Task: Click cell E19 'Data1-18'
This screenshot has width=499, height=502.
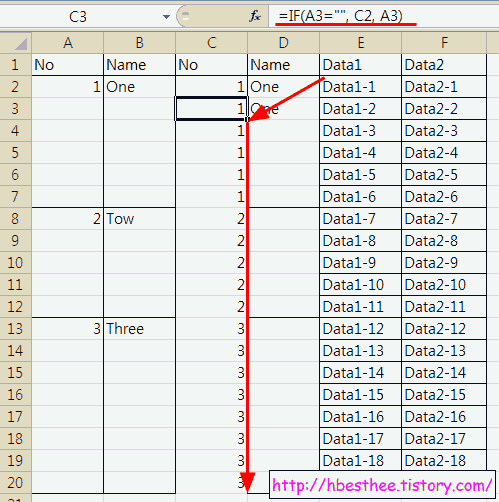Action: tap(361, 461)
